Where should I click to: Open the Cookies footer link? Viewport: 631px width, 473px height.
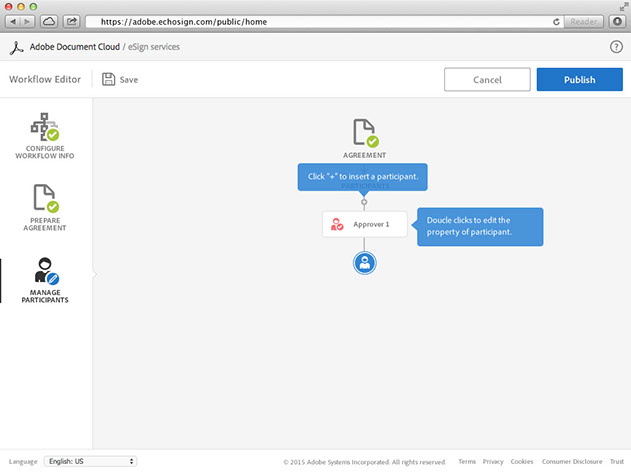pos(522,461)
